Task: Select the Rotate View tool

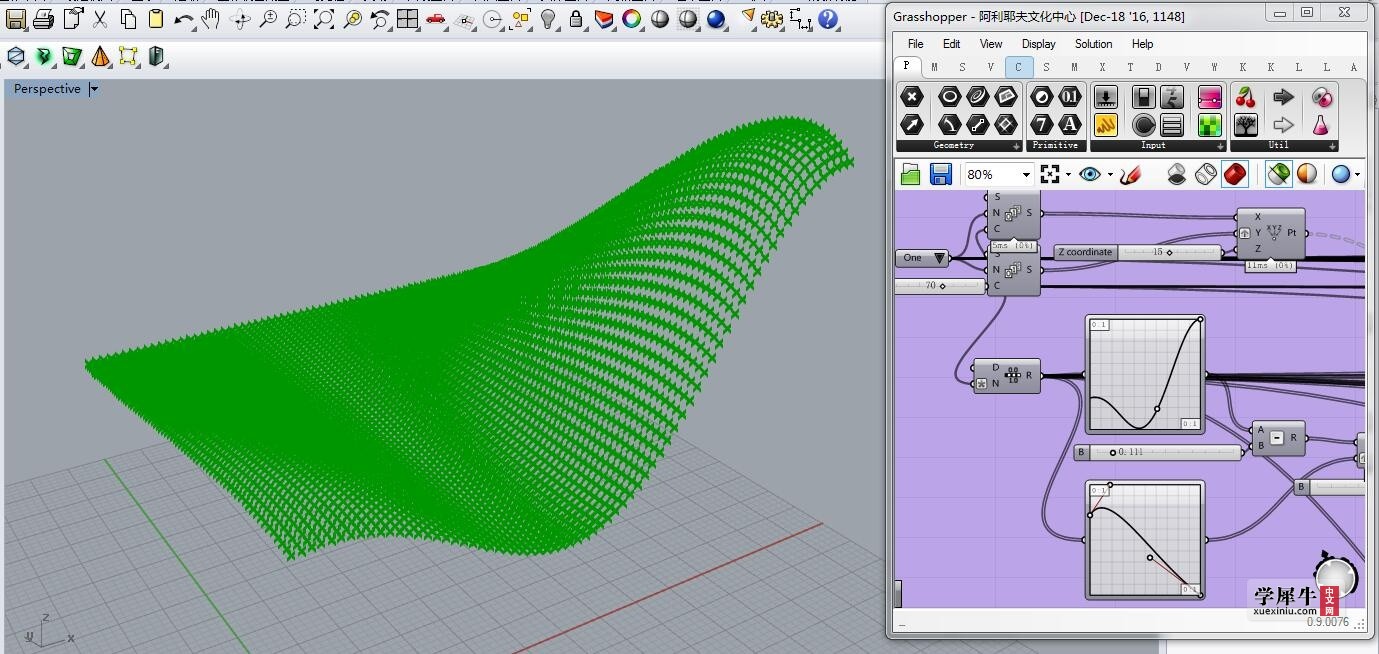Action: 240,18
